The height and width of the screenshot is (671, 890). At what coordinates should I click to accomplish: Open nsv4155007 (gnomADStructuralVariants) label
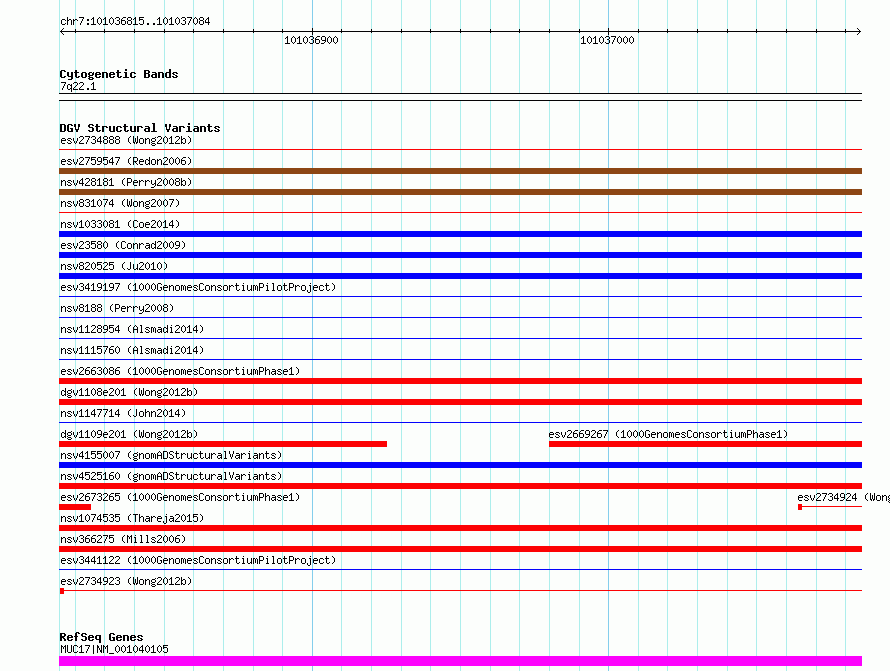click(x=171, y=455)
